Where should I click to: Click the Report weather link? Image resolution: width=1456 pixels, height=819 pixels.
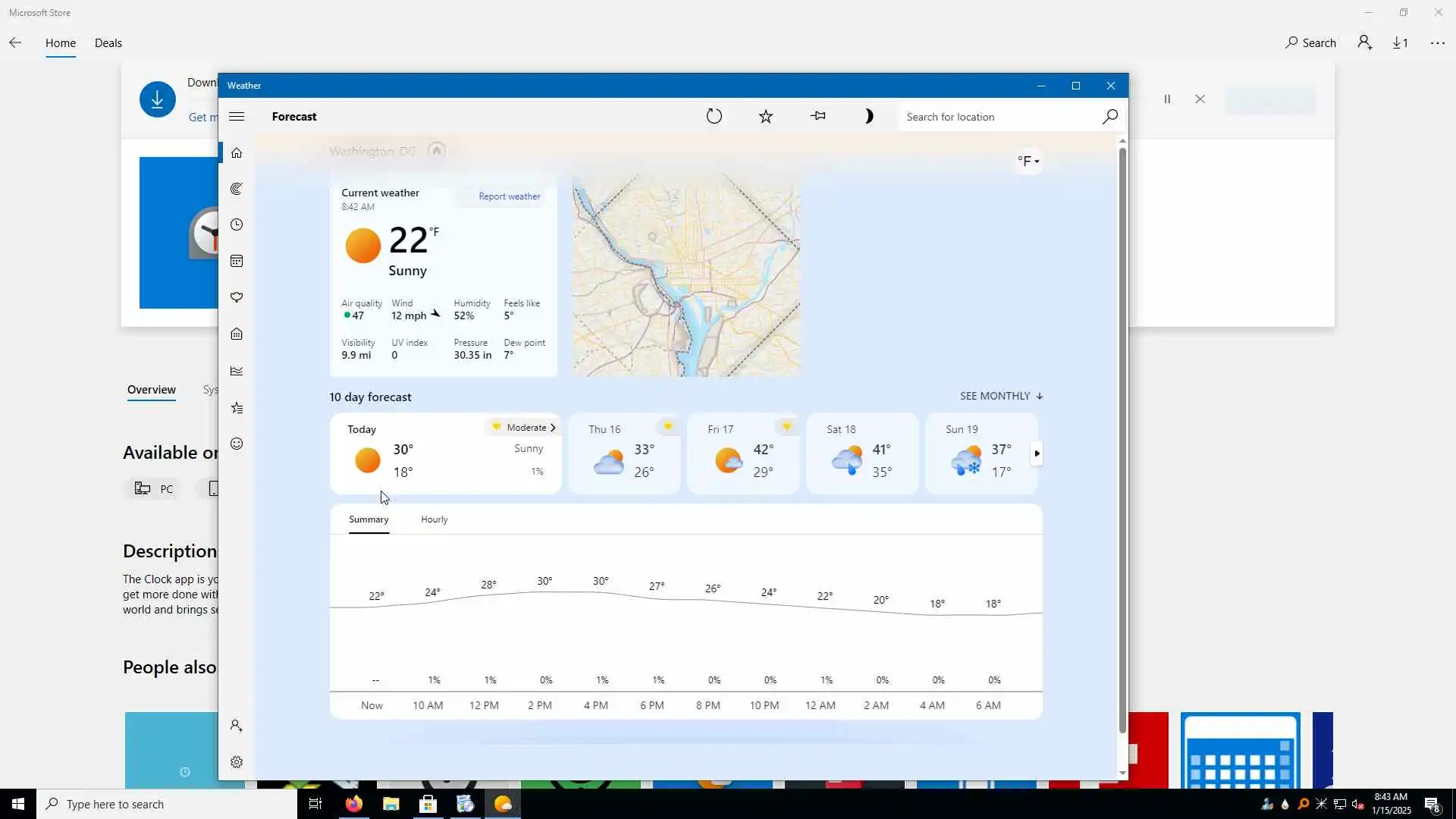click(509, 196)
